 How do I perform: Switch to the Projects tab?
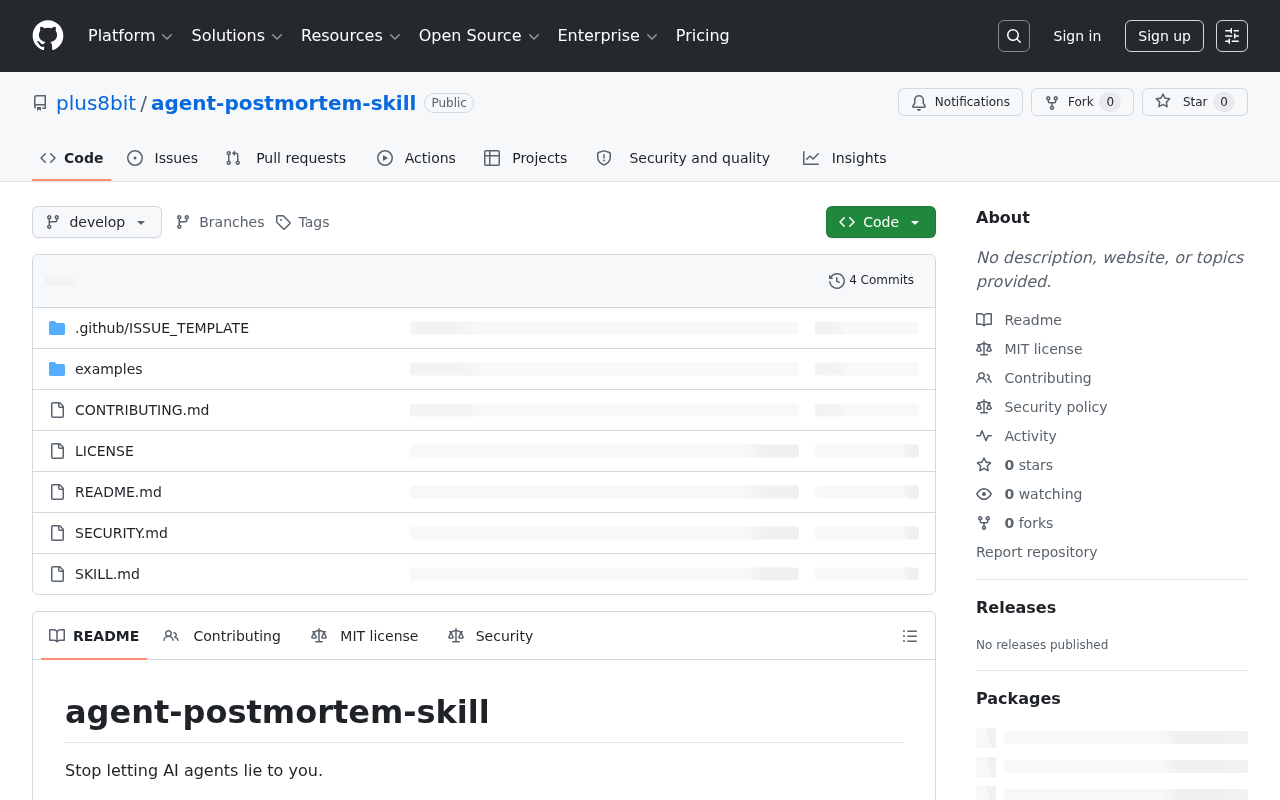(525, 158)
